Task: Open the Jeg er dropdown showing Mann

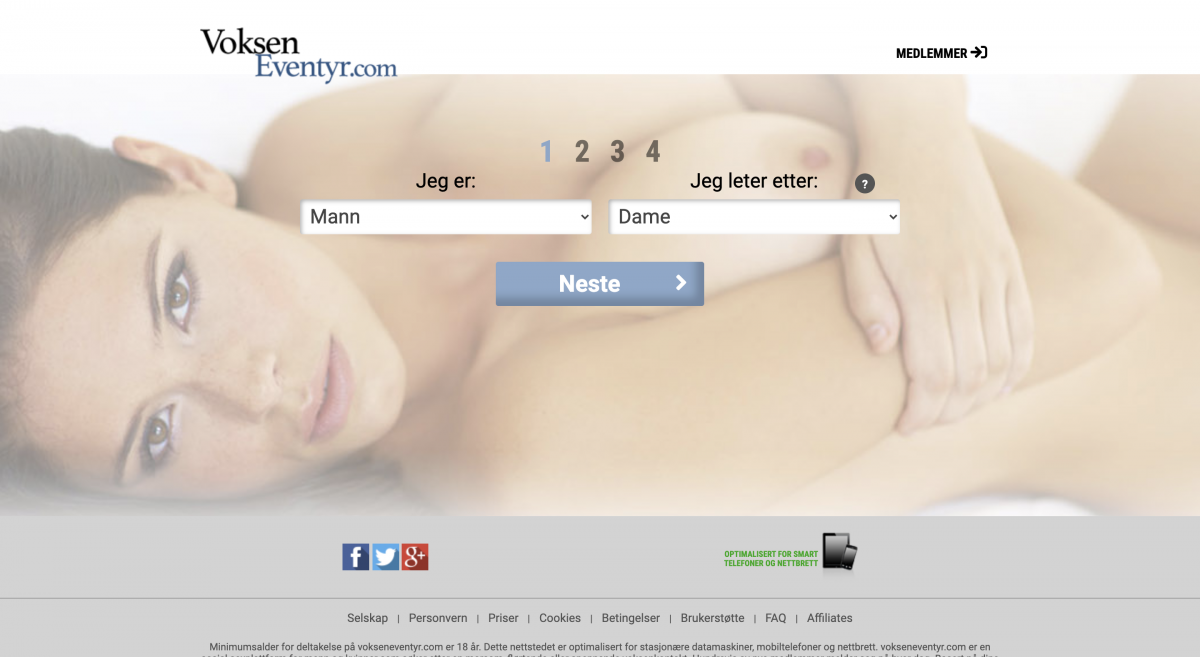Action: coord(446,216)
